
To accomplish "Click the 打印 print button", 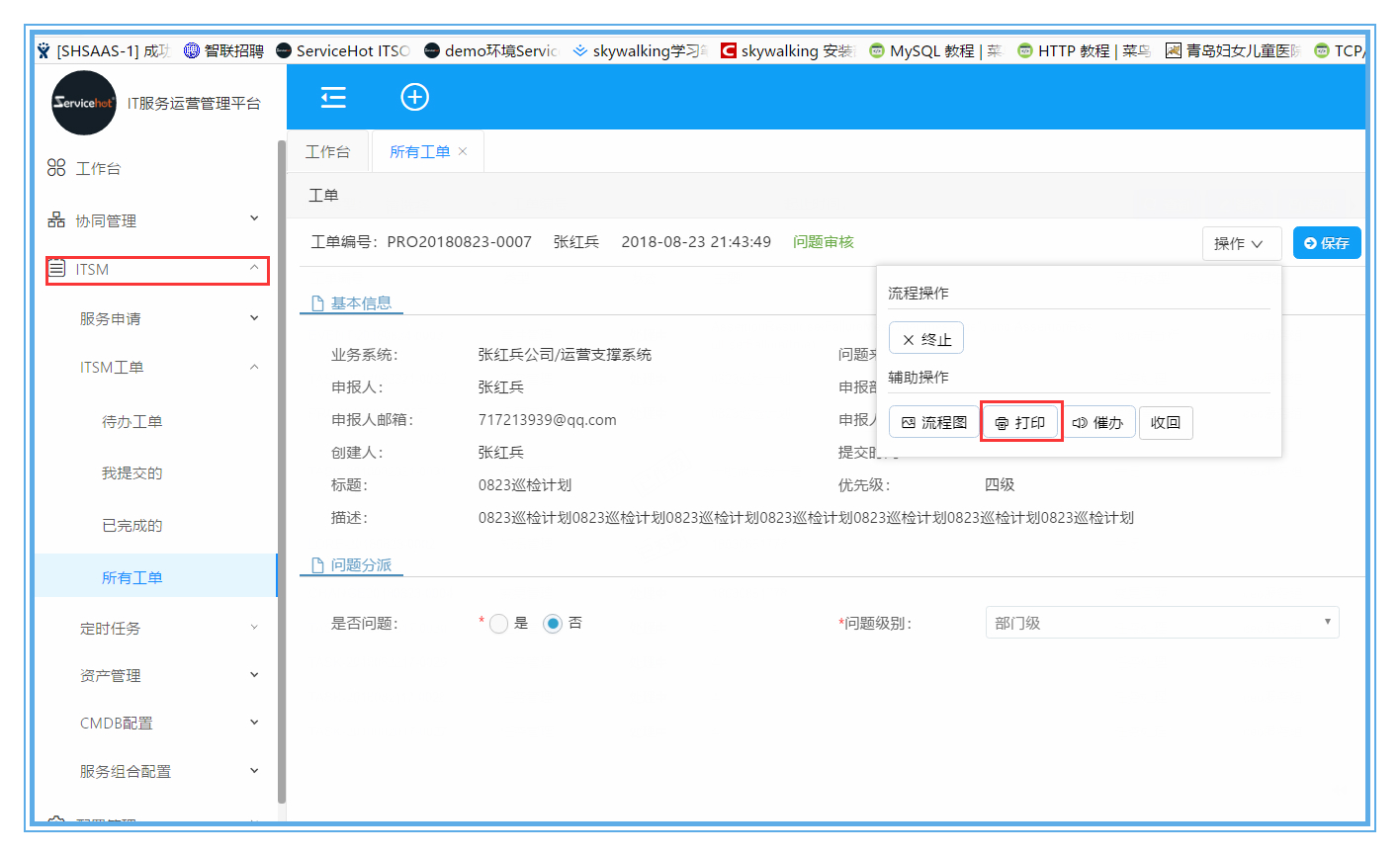I will click(x=1020, y=422).
